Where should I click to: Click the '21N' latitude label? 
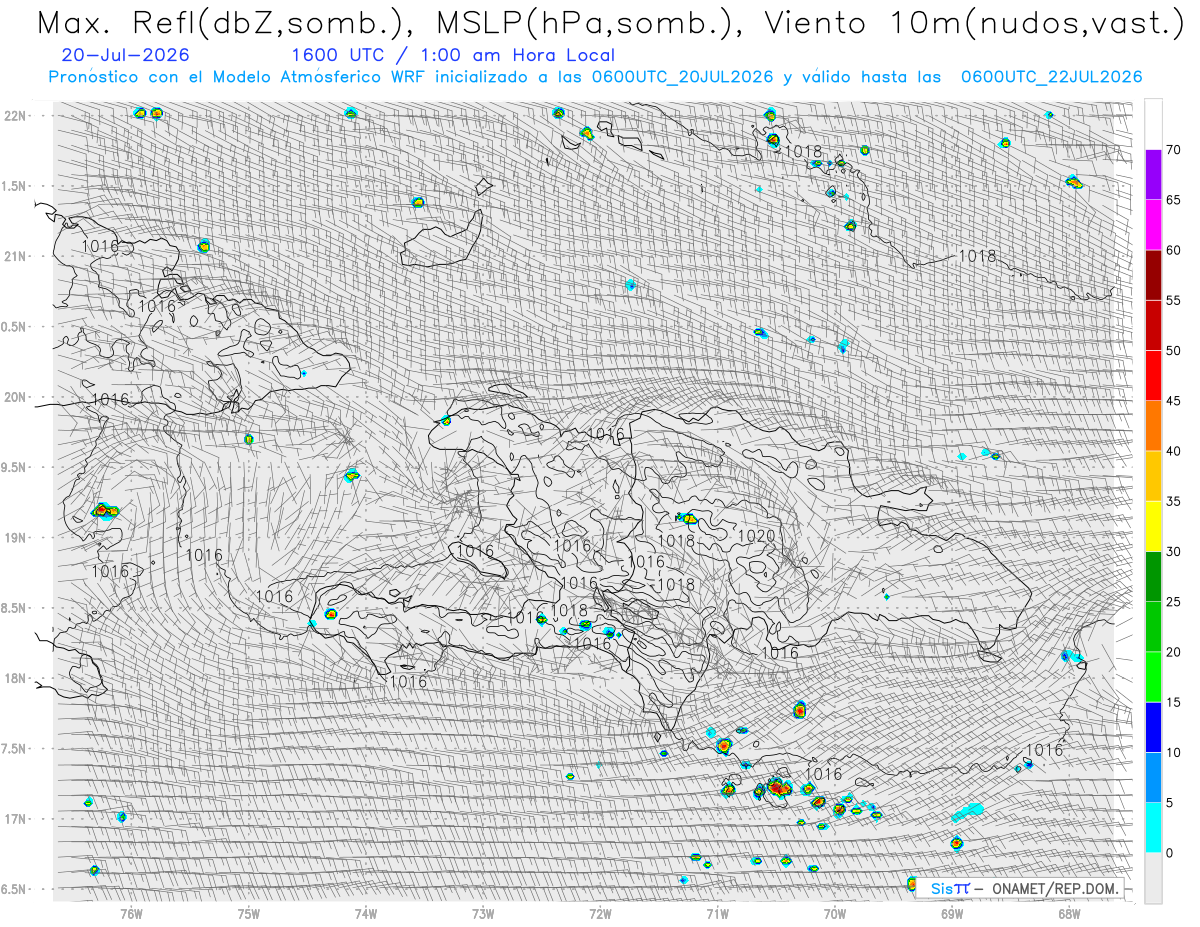(x=14, y=257)
